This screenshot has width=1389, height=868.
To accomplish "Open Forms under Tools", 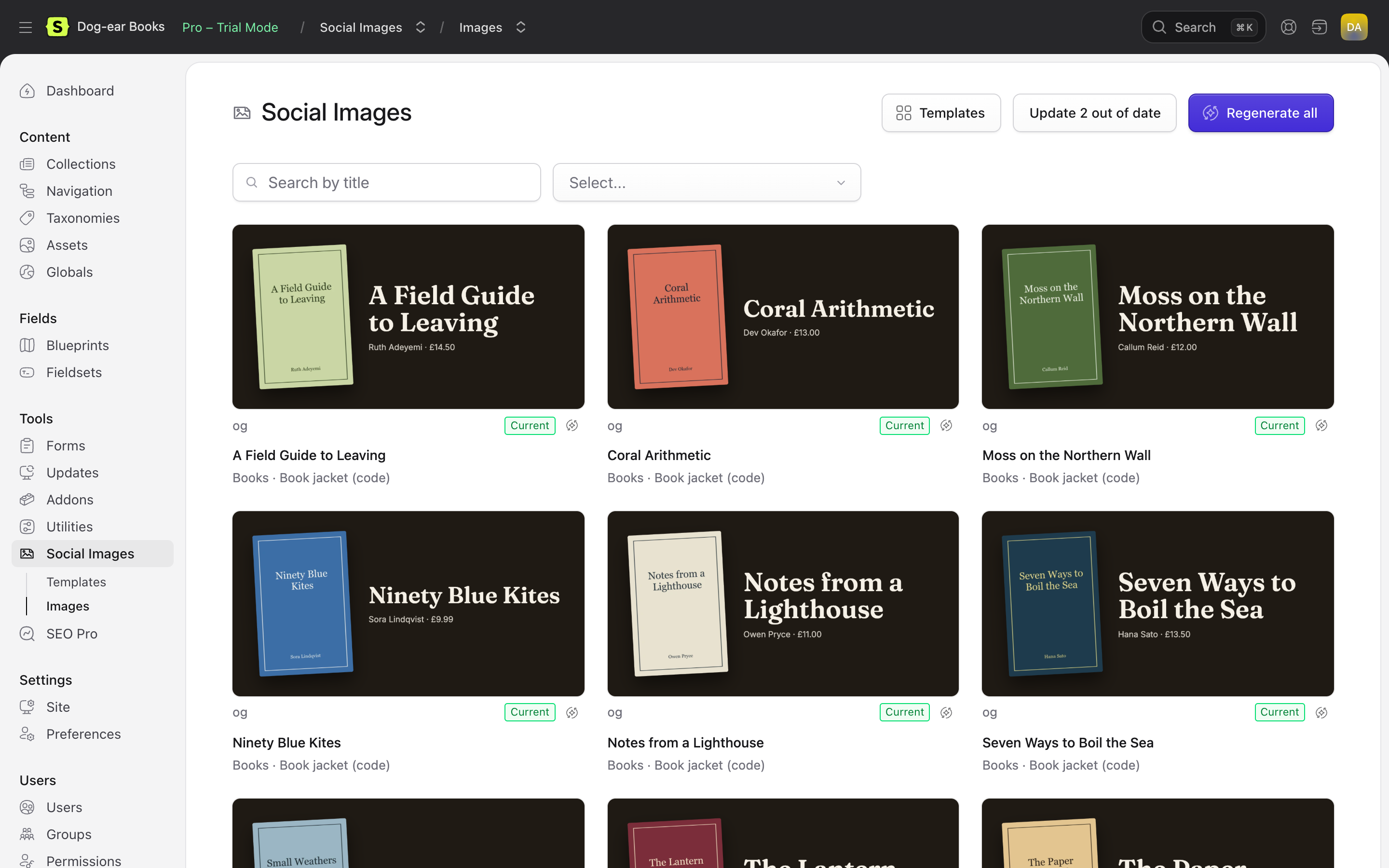I will tap(93, 446).
